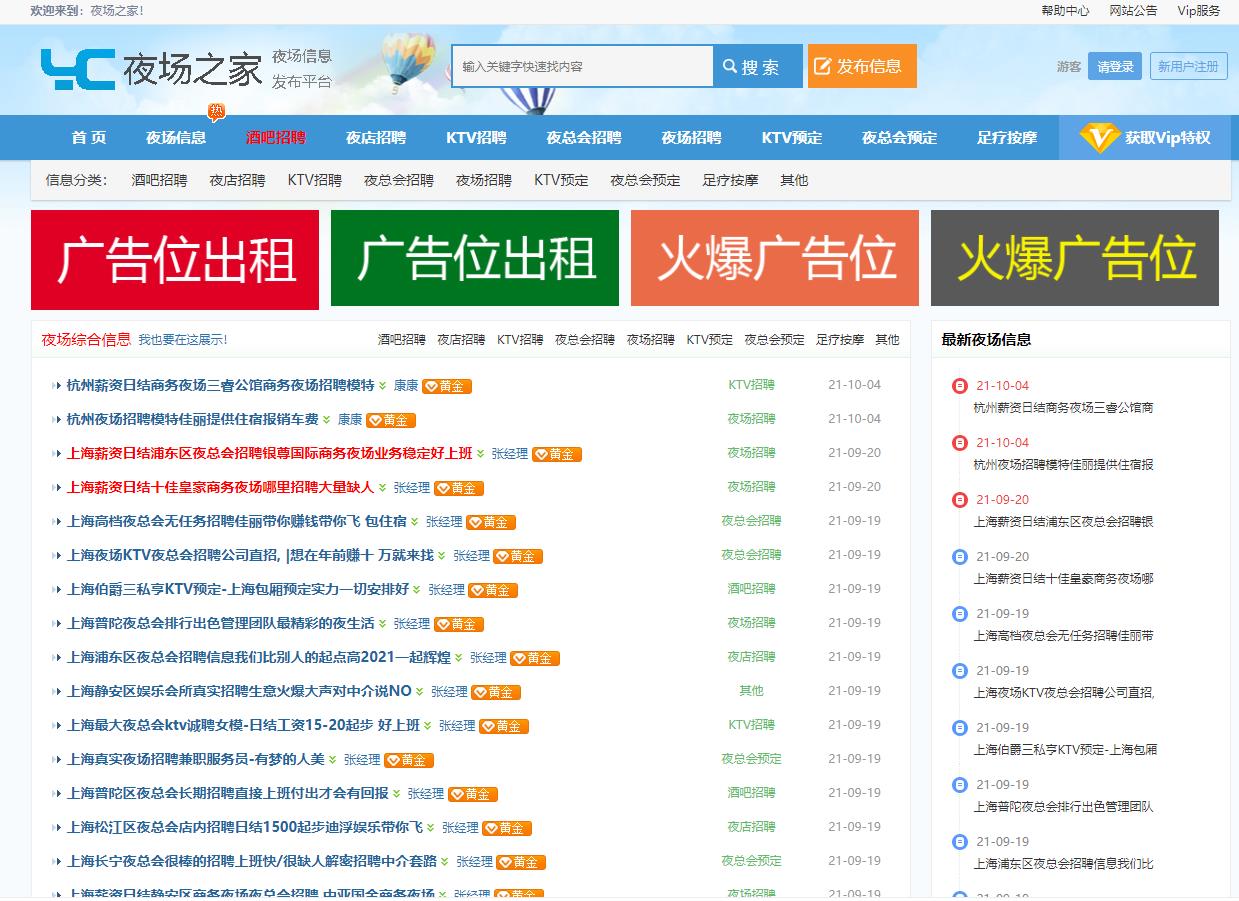Open 我也要在这展示 link
The height and width of the screenshot is (901, 1239).
tap(183, 340)
